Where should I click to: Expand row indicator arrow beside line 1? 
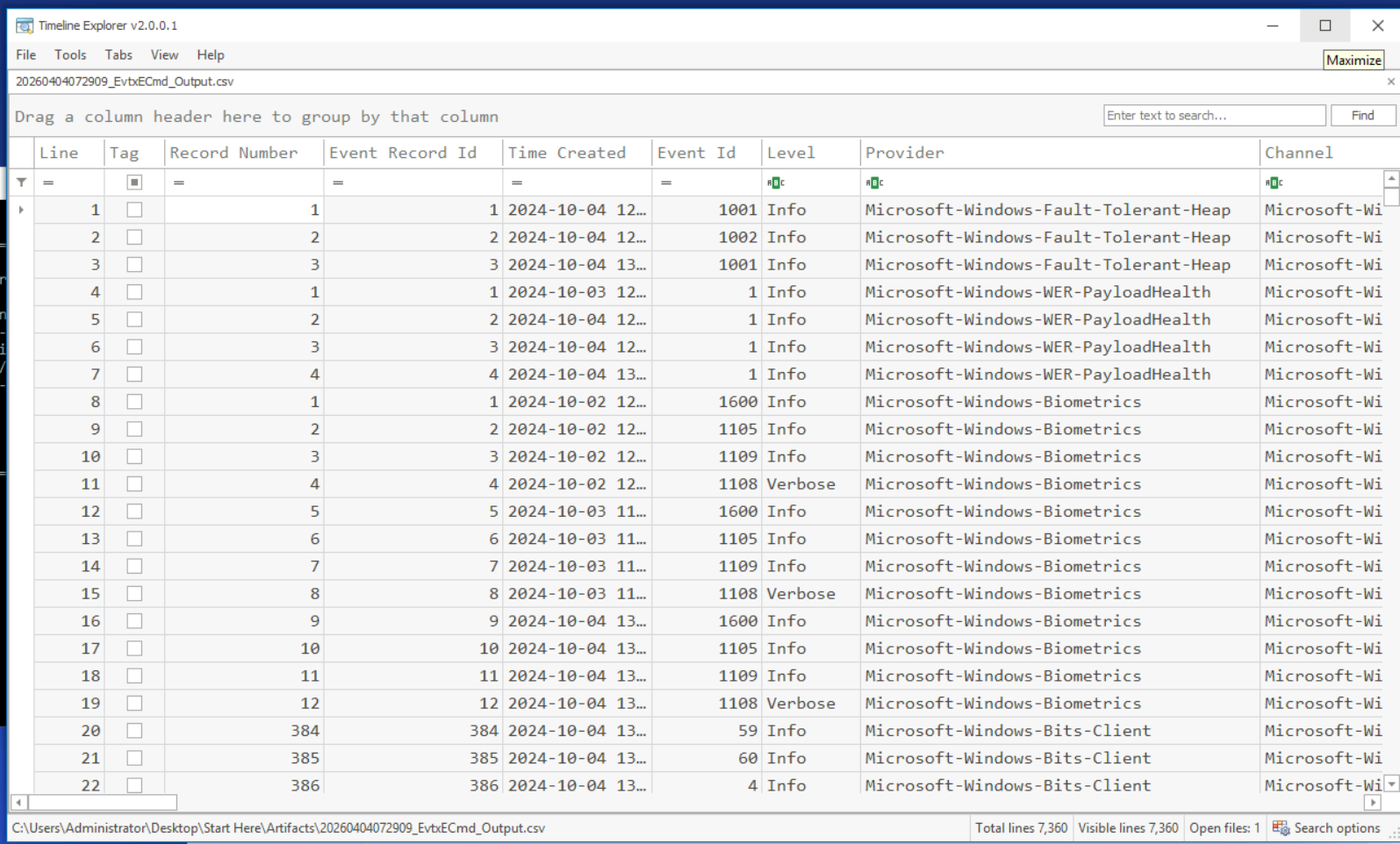(21, 210)
